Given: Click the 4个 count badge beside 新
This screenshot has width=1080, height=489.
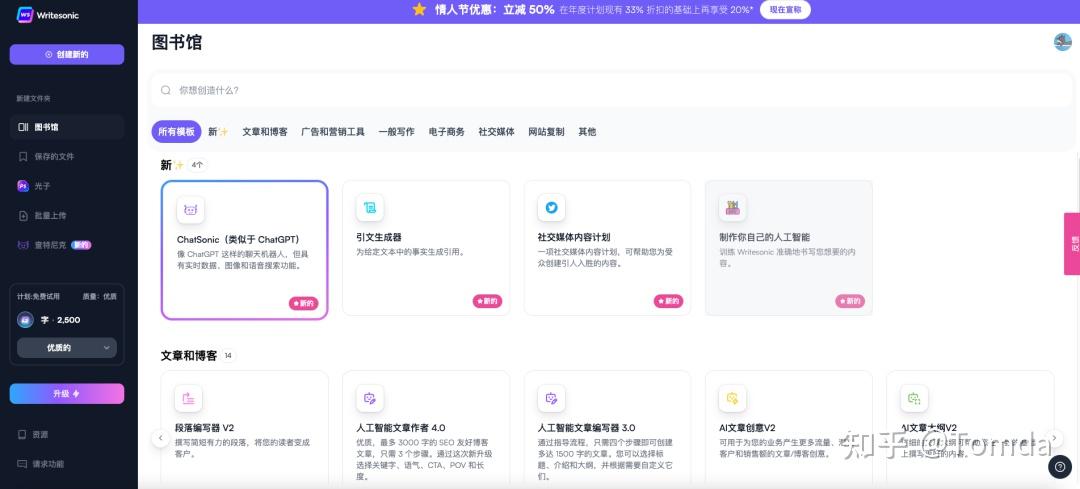Looking at the screenshot, I should [198, 165].
